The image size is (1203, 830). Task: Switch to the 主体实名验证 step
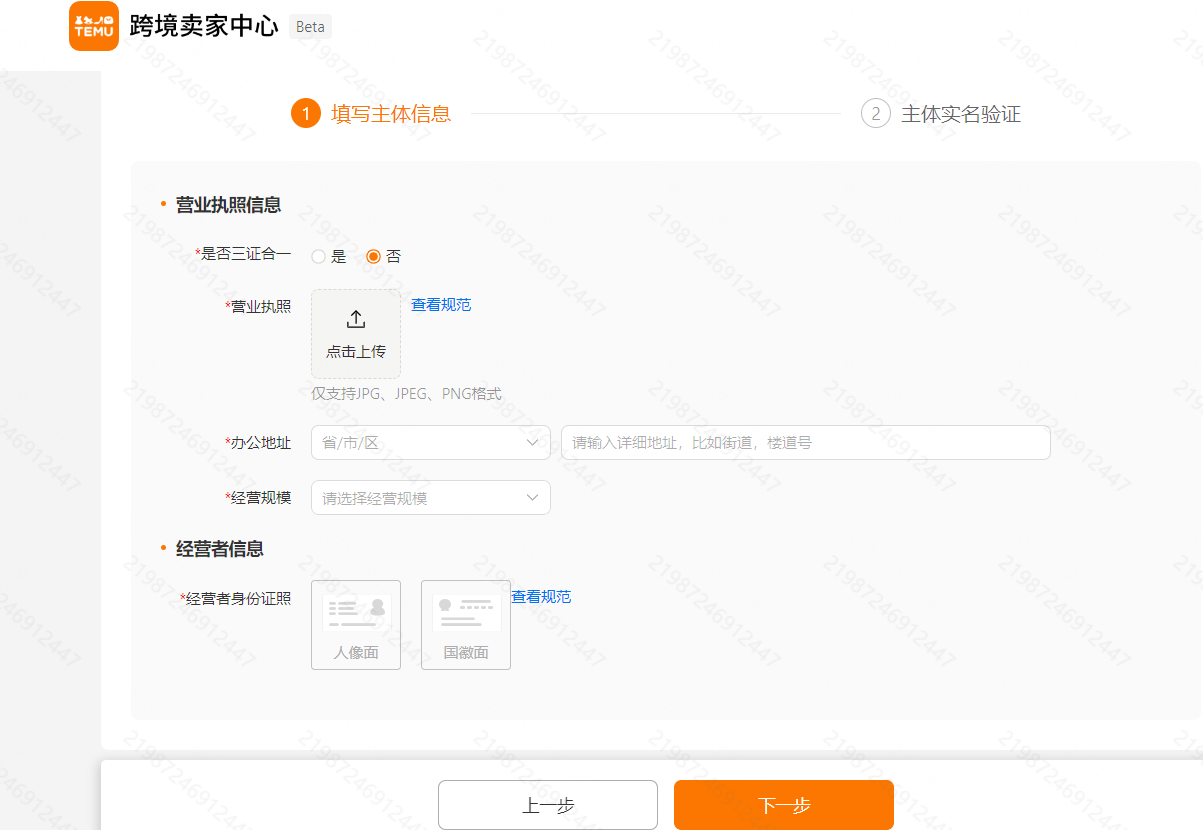(960, 114)
